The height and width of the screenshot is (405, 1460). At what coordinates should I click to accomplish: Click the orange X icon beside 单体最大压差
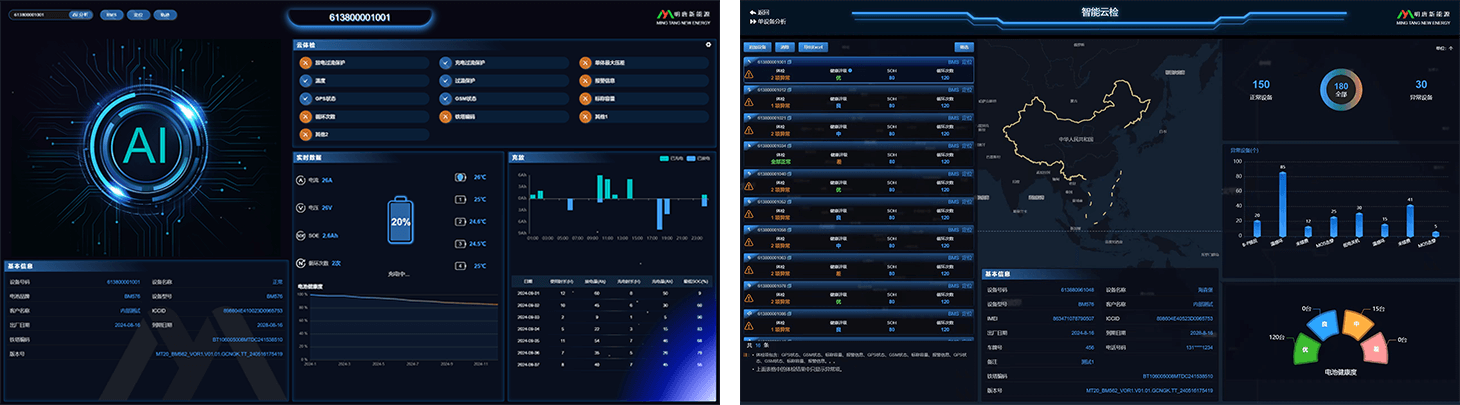586,63
